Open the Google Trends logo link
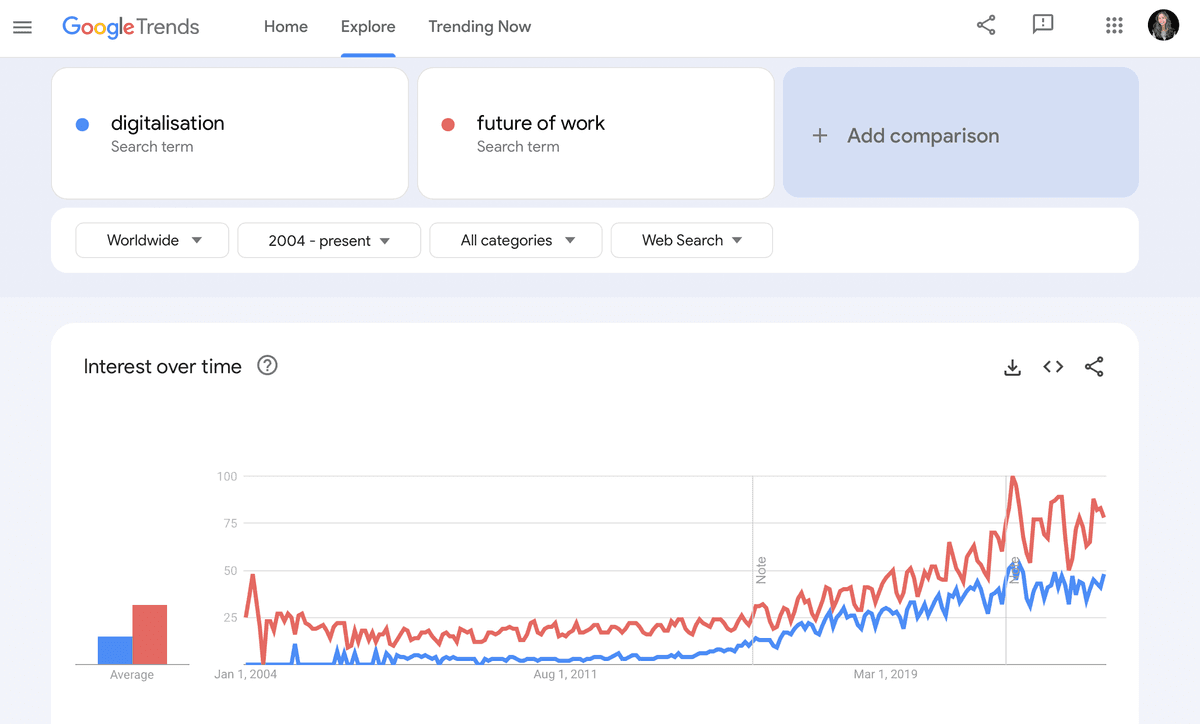 [131, 27]
